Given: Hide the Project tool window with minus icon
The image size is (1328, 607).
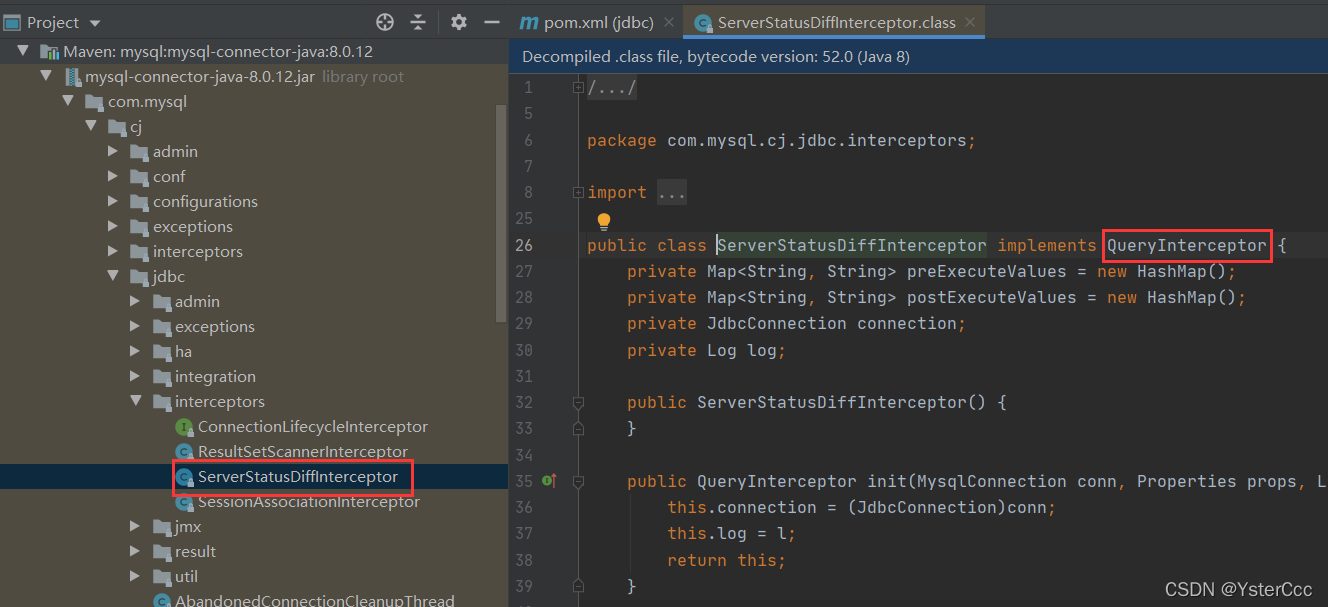Looking at the screenshot, I should [491, 21].
